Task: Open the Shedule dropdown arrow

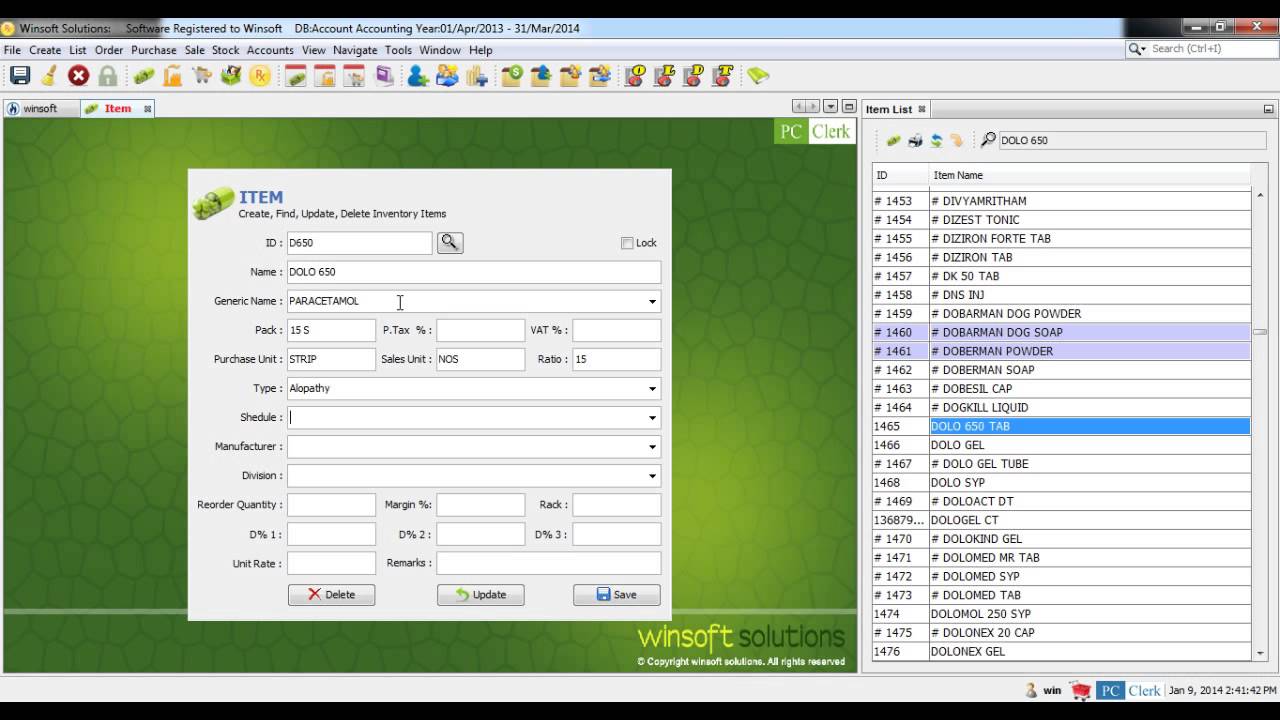Action: tap(652, 417)
